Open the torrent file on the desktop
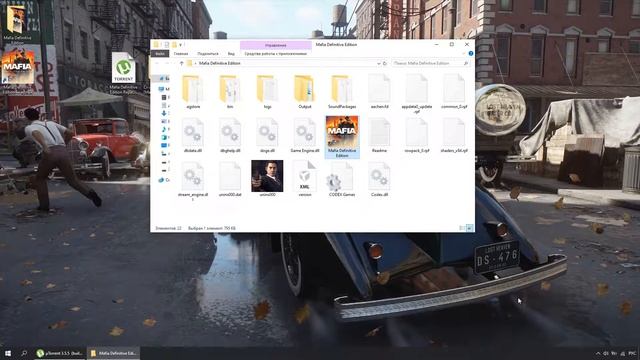This screenshot has width=640, height=360. coord(123,71)
